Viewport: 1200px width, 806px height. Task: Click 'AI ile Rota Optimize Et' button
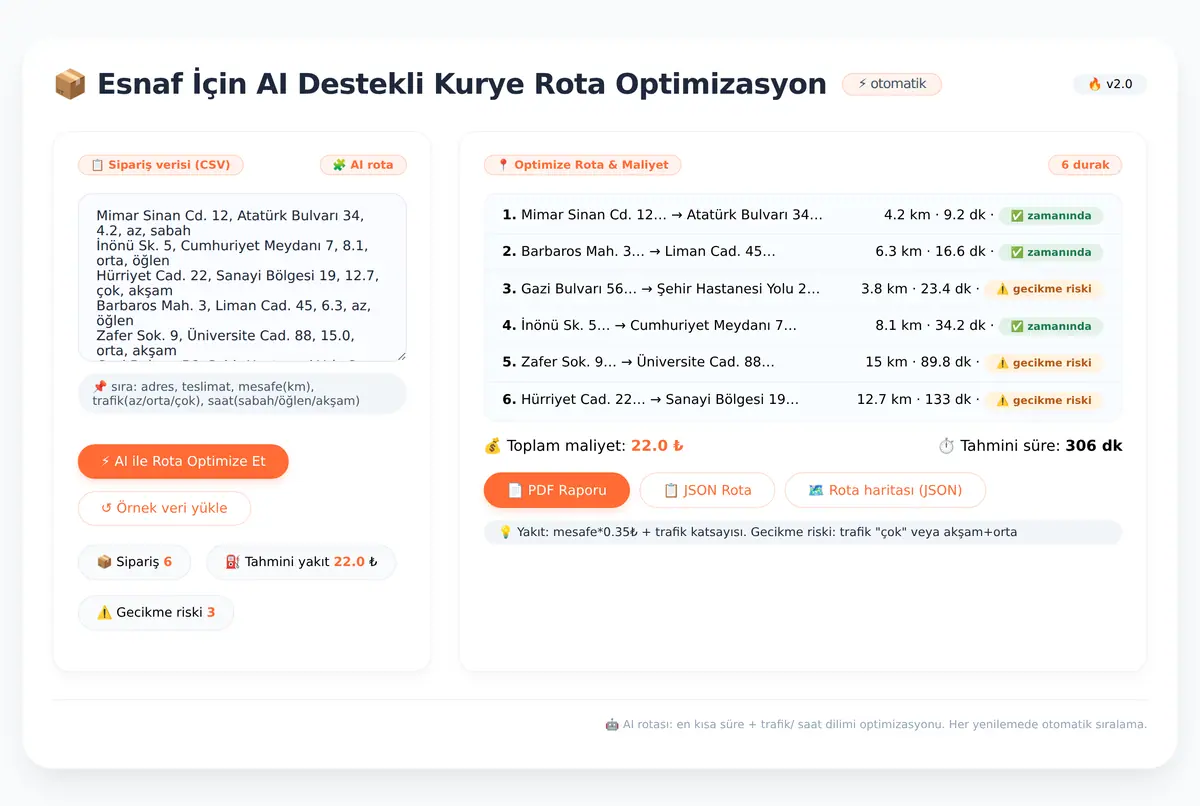pyautogui.click(x=183, y=461)
